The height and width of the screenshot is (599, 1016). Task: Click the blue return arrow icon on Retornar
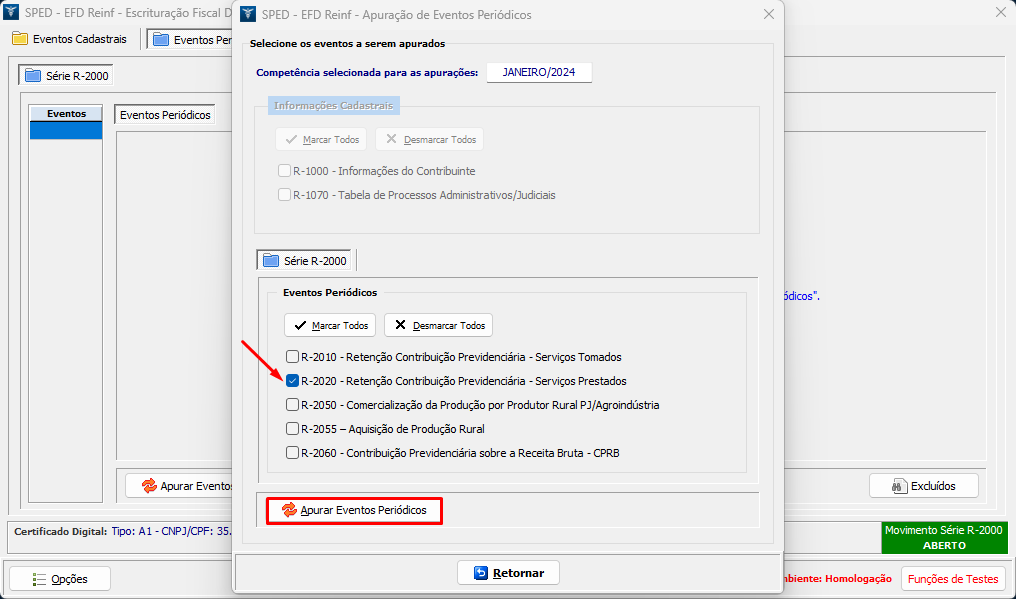(480, 573)
